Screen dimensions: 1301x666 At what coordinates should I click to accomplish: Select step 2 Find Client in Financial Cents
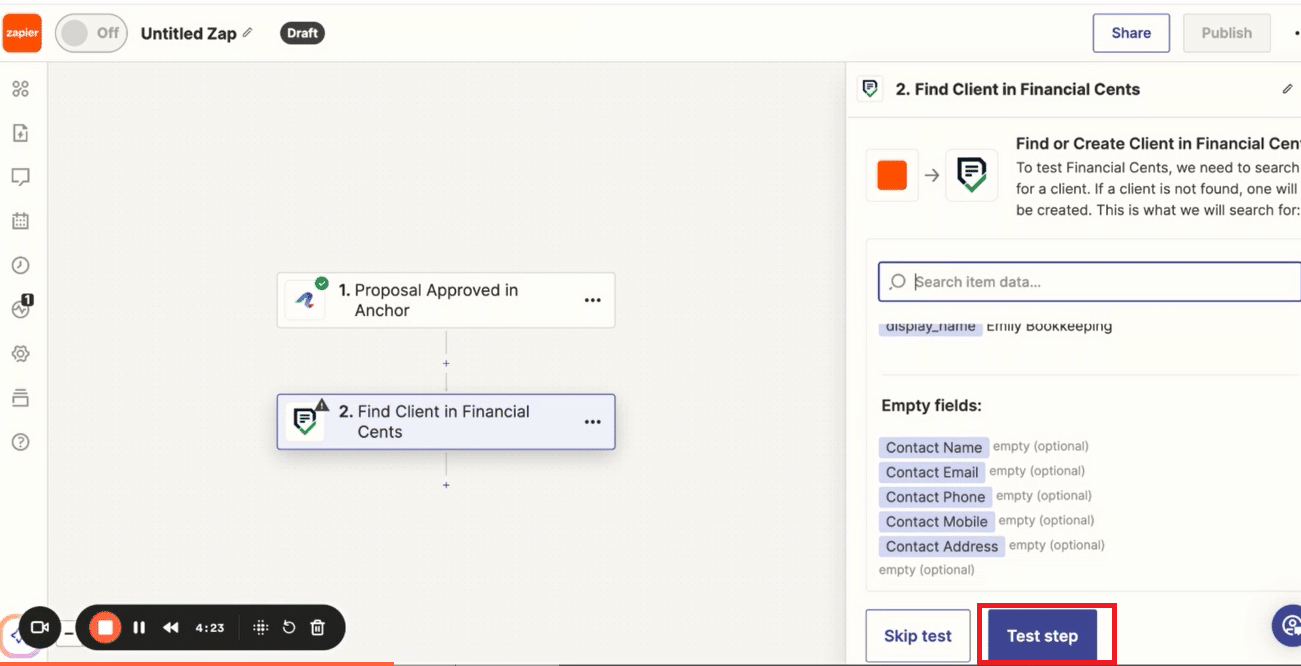click(446, 422)
